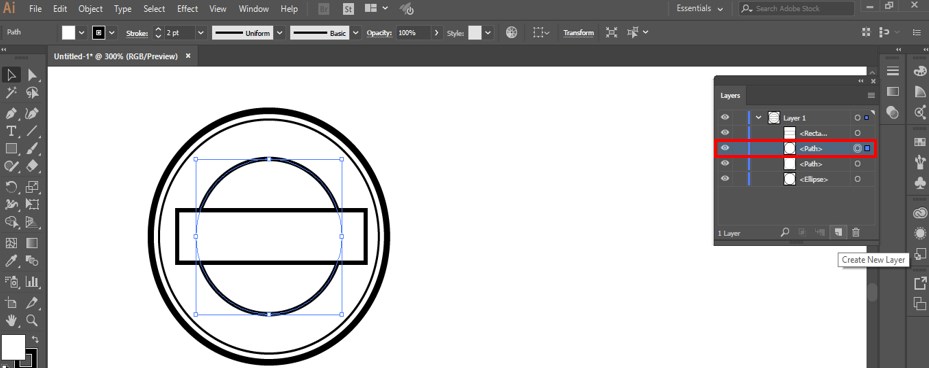Select the Artboard tool

(11, 302)
